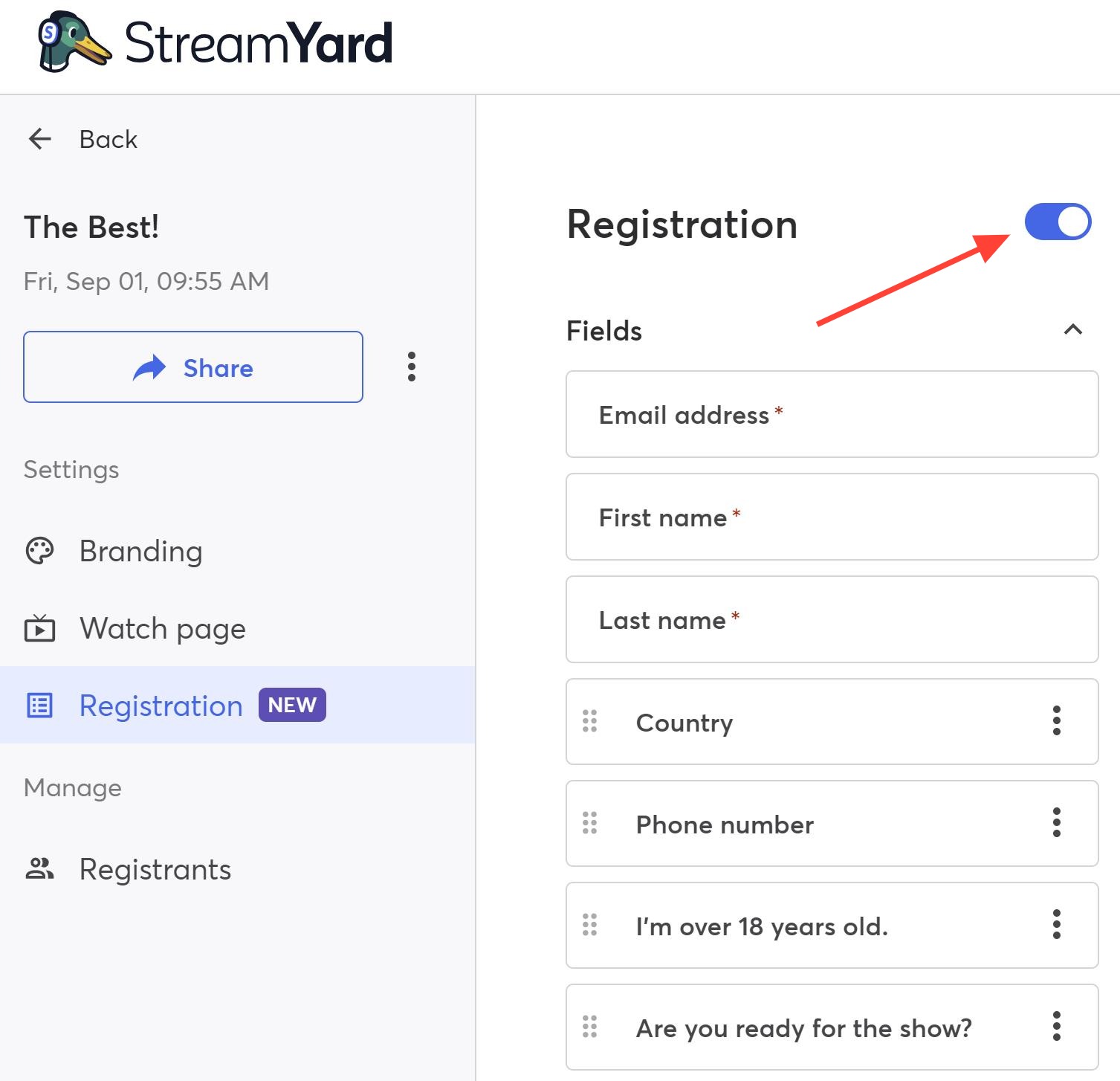Click the Fields section heading
The height and width of the screenshot is (1081, 1120).
click(604, 330)
